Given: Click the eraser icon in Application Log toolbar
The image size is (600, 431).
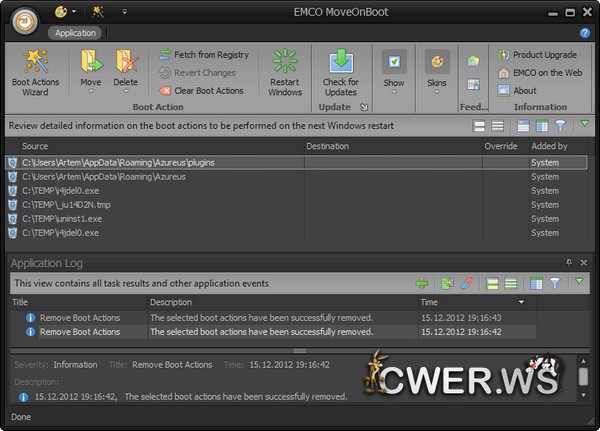Looking at the screenshot, I should pyautogui.click(x=465, y=284).
